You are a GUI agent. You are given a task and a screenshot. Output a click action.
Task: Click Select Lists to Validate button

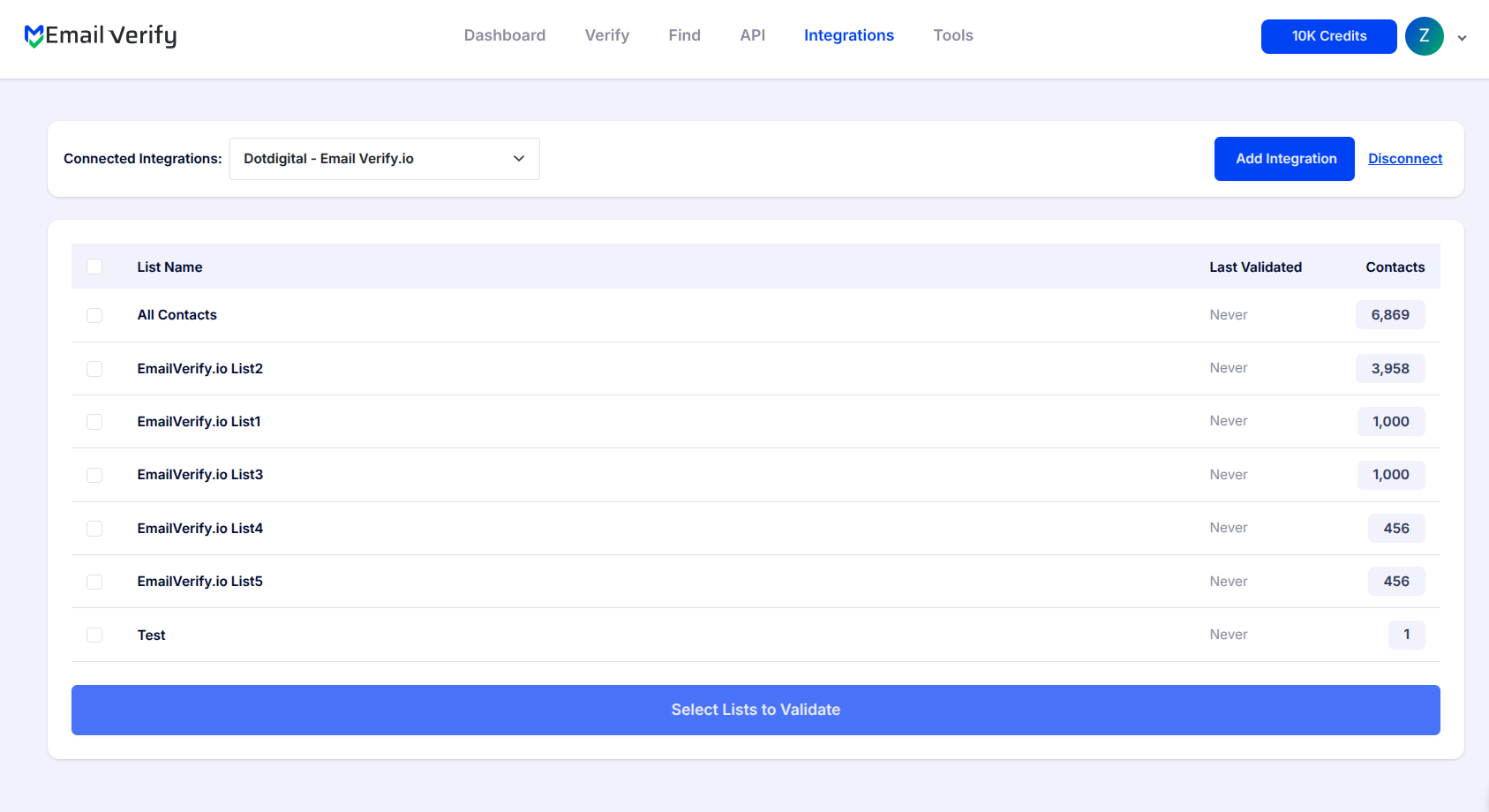tap(756, 710)
